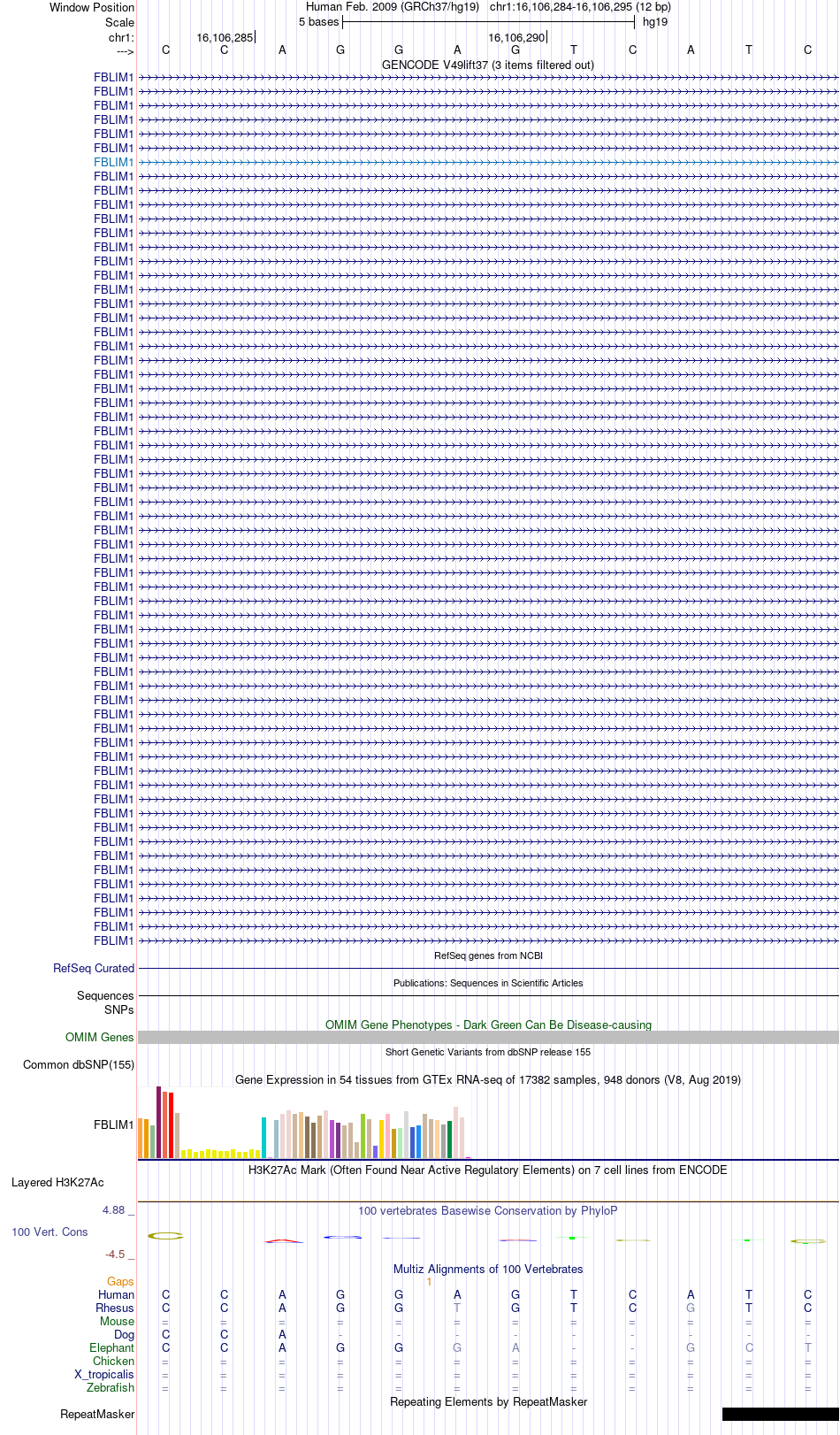
Task: Click the Chicken species label
Action: (113, 1361)
